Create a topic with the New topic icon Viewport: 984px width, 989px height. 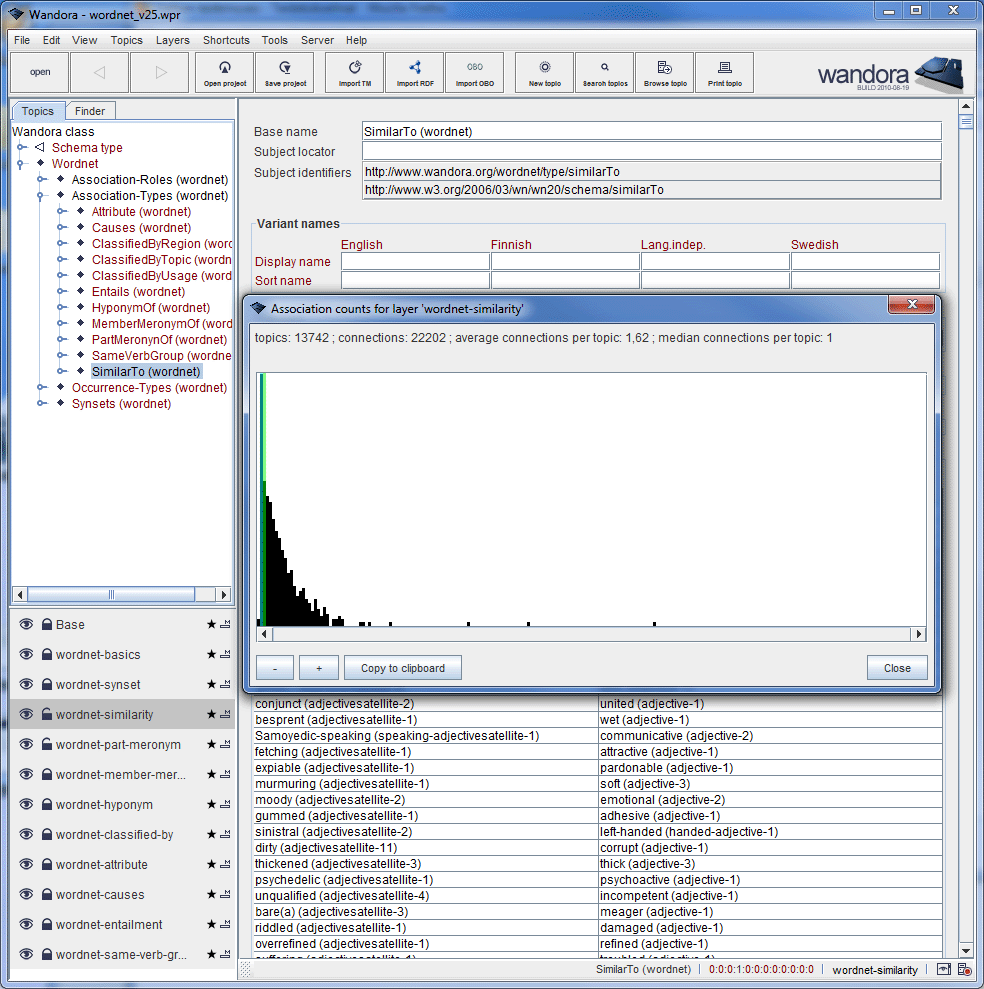click(x=544, y=72)
